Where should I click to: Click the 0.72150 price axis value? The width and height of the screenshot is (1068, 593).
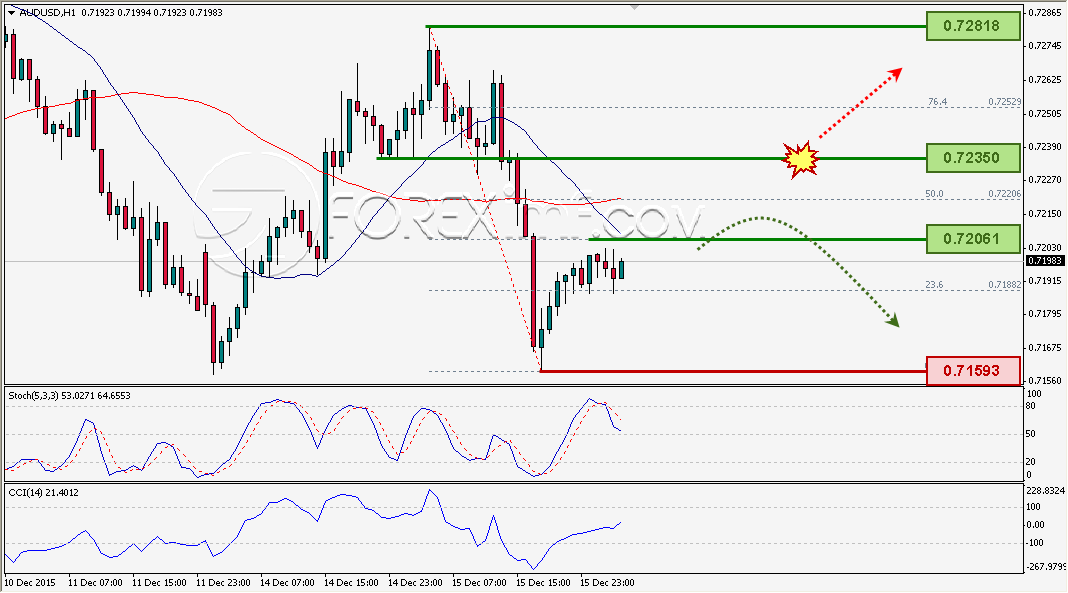tap(1046, 214)
